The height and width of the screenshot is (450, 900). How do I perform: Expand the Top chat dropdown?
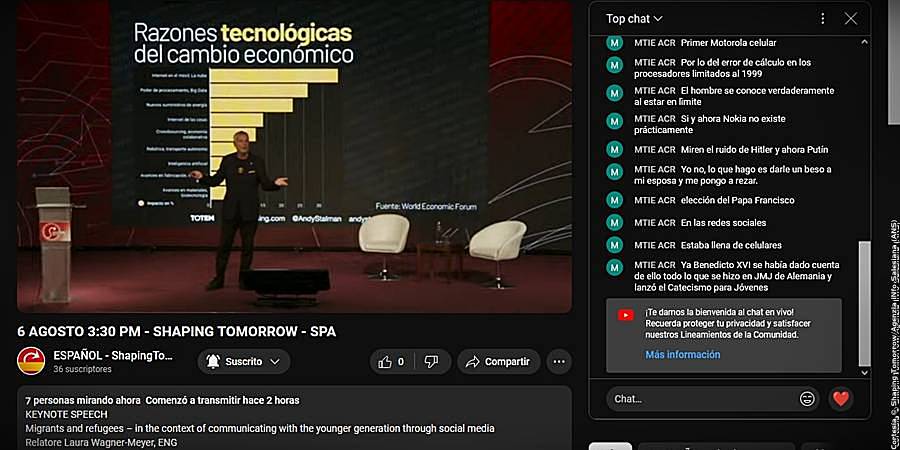634,18
